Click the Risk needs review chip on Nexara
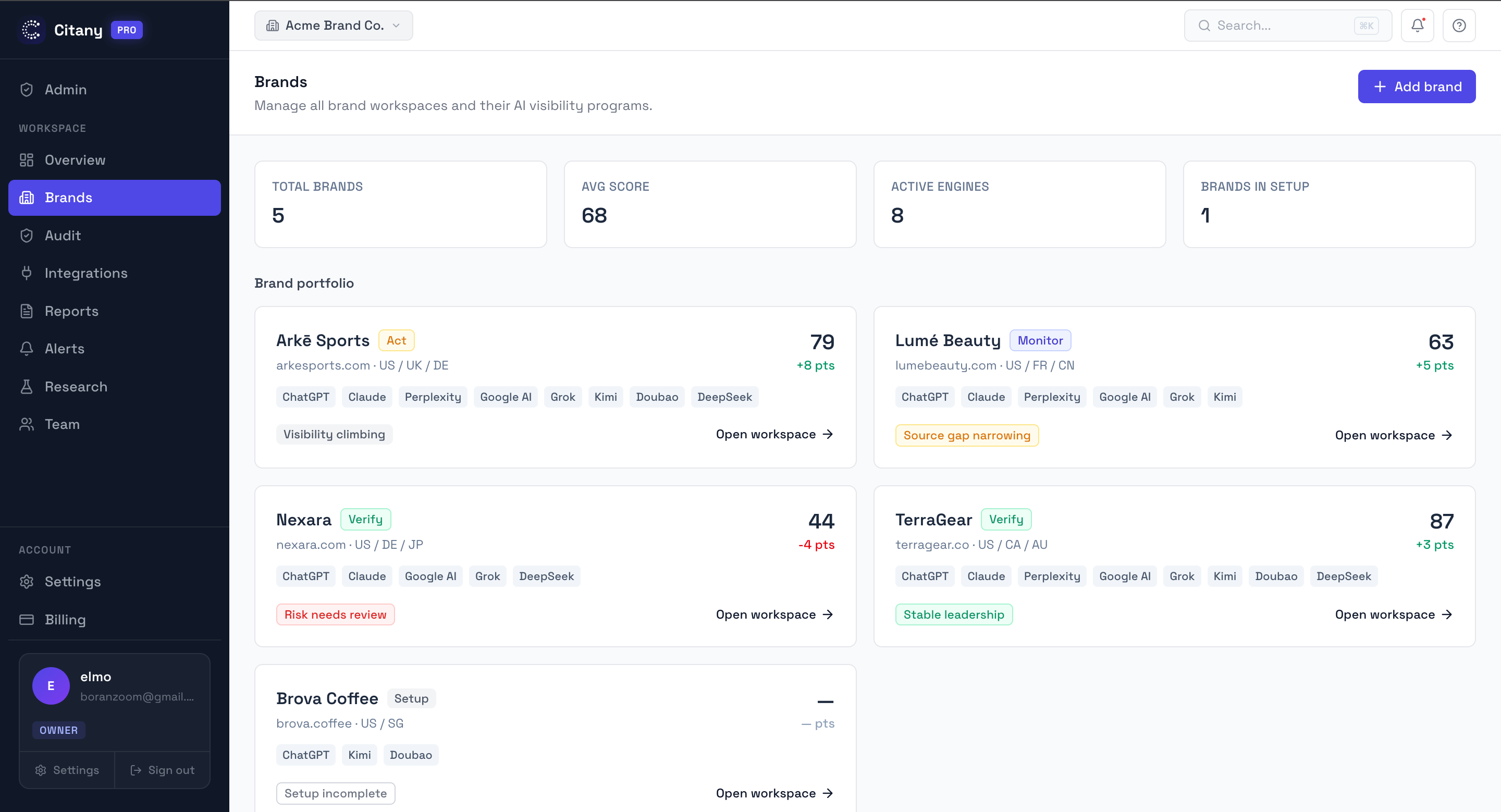This screenshot has height=812, width=1501. click(335, 614)
